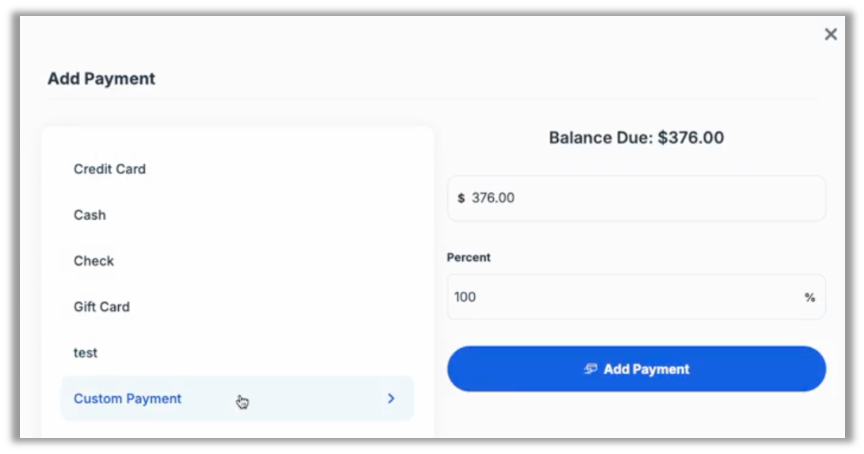Click the Add Payment dialog title
Viewport: 864px width, 454px height.
[101, 79]
